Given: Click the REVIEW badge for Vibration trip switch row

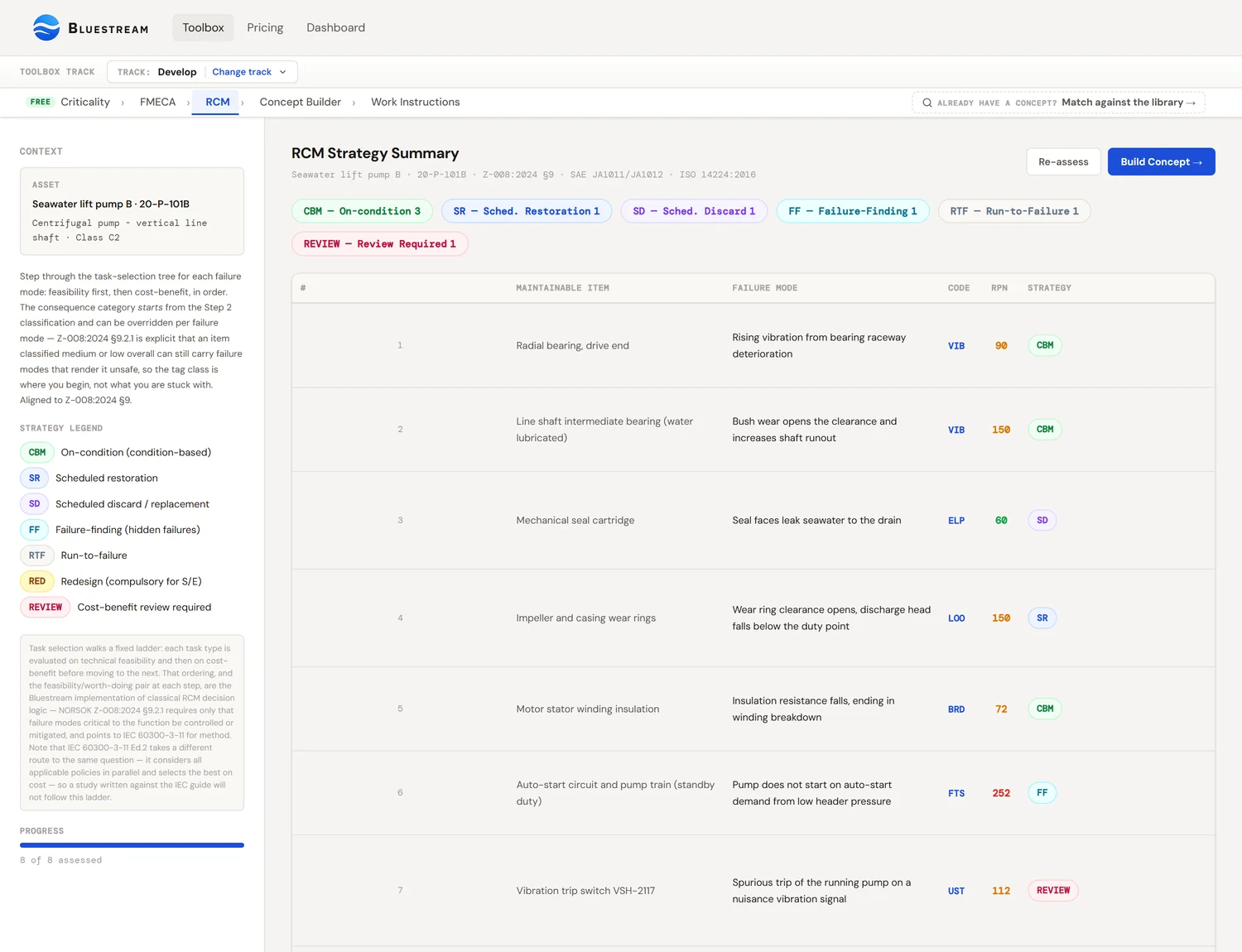Looking at the screenshot, I should click(x=1053, y=890).
